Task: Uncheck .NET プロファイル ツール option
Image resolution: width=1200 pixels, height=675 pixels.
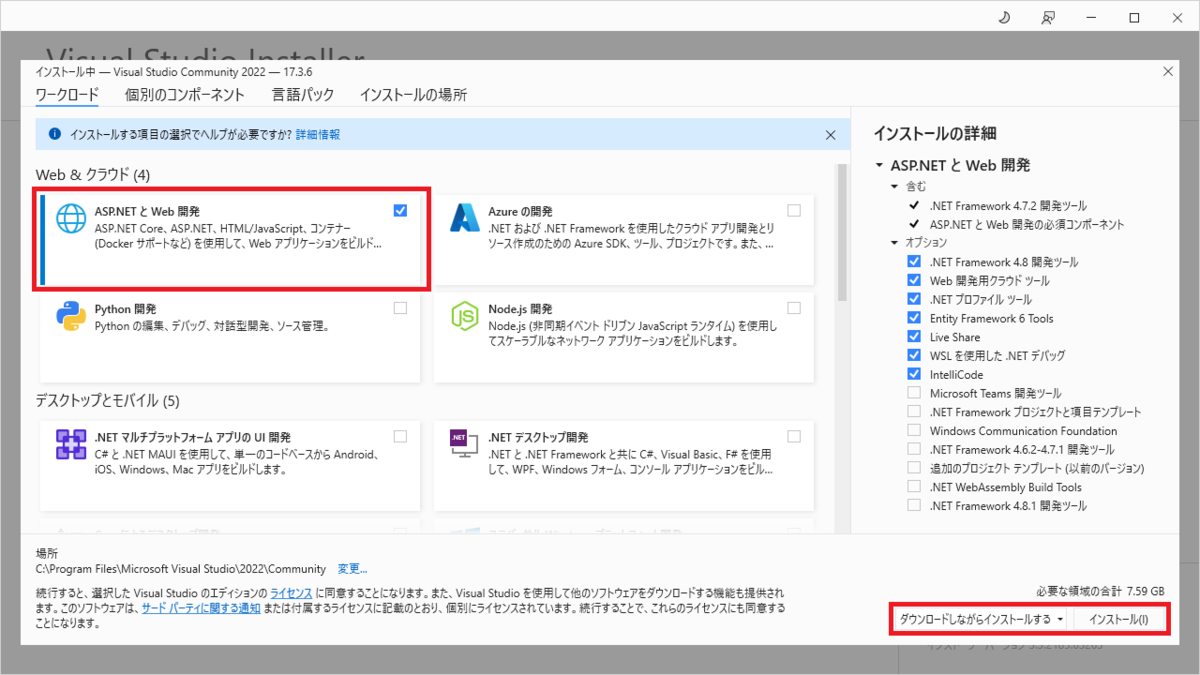Action: tap(914, 299)
